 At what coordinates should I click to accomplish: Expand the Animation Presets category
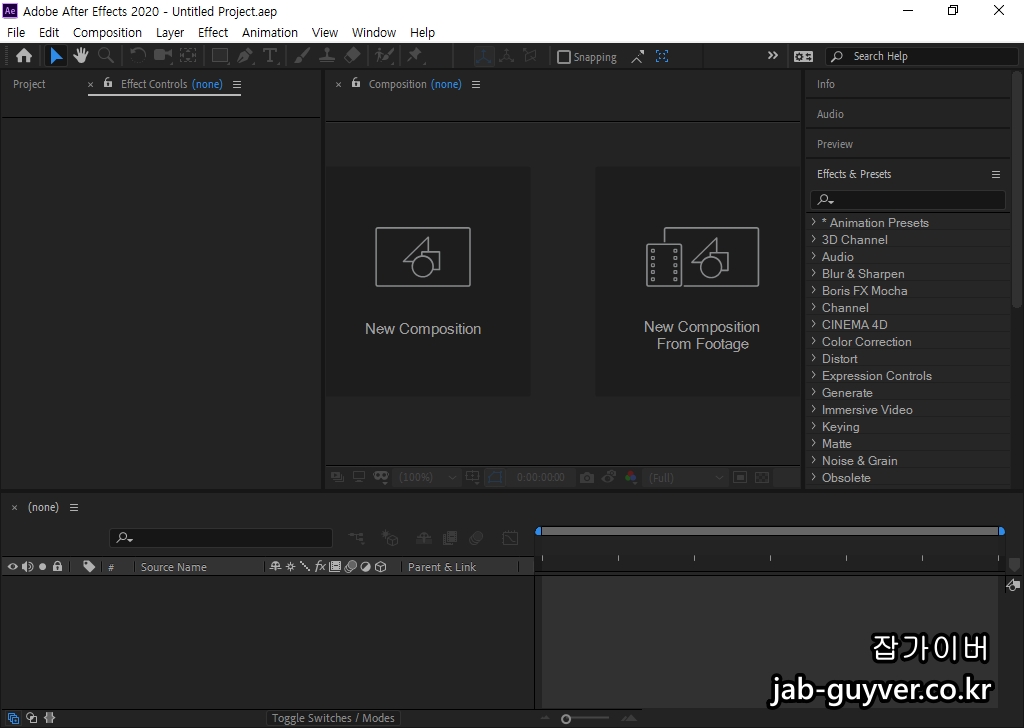[x=814, y=222]
